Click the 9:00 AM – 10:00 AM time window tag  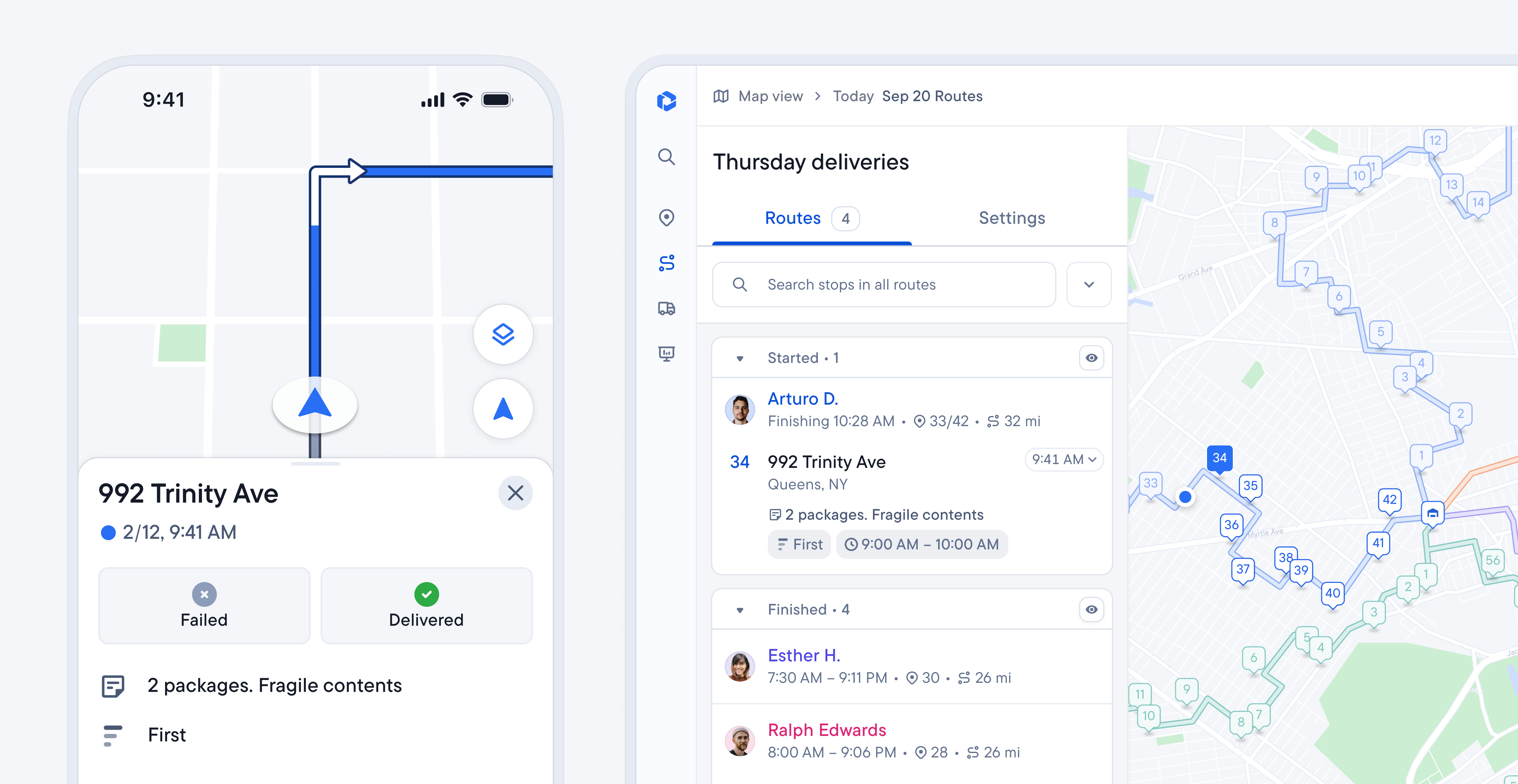[x=922, y=544]
